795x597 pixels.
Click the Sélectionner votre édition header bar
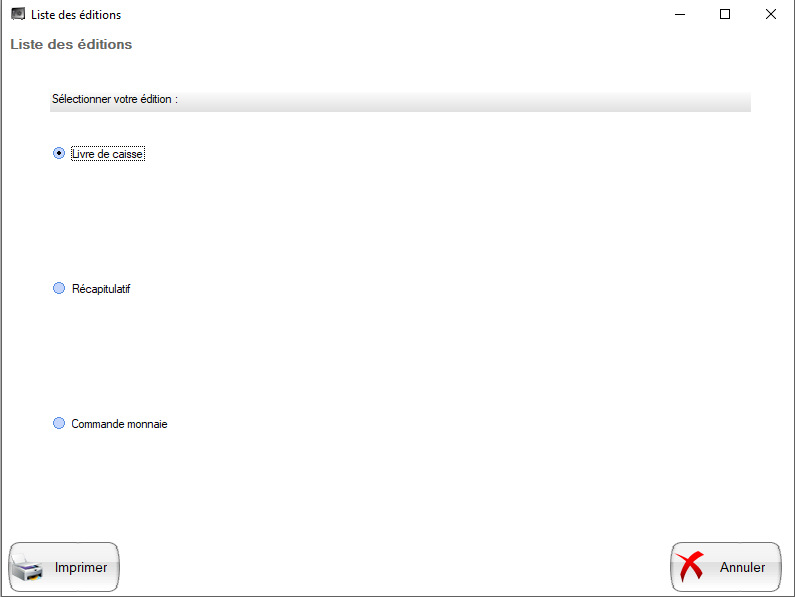pyautogui.click(x=400, y=101)
